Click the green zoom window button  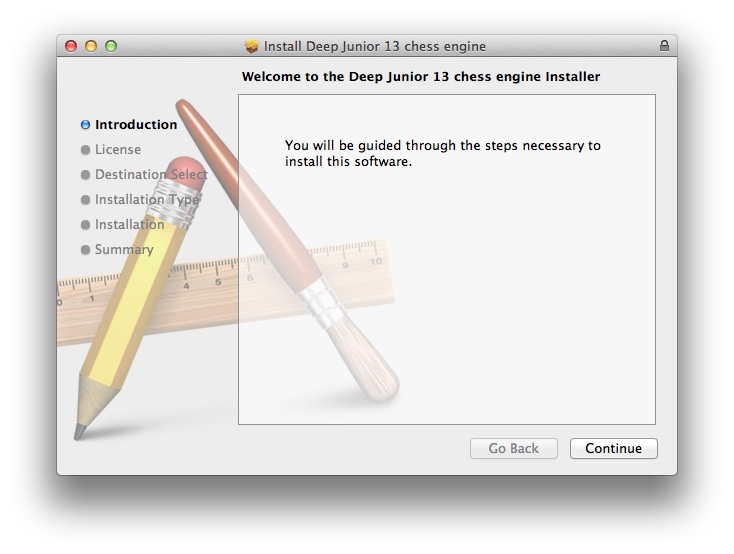point(111,46)
